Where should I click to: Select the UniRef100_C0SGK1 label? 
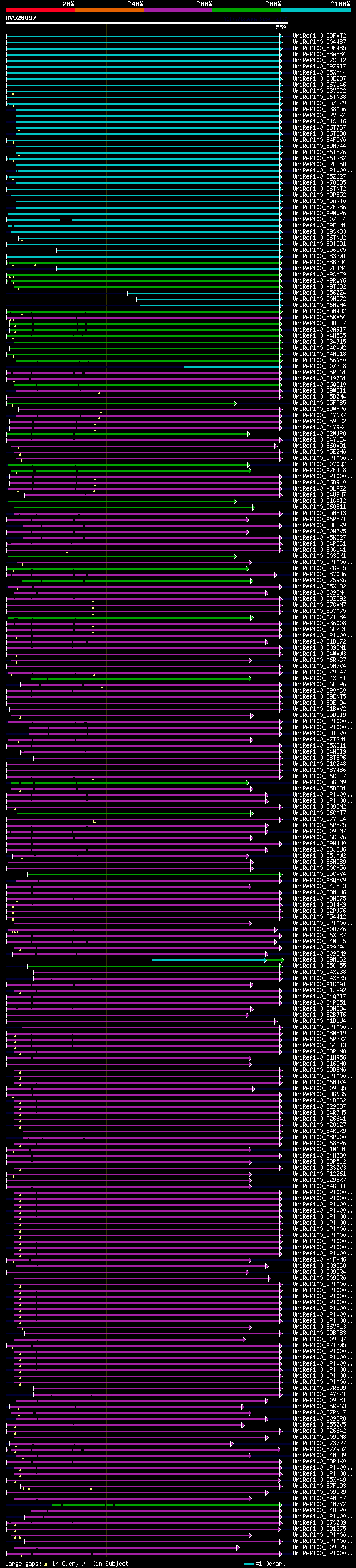click(319, 556)
